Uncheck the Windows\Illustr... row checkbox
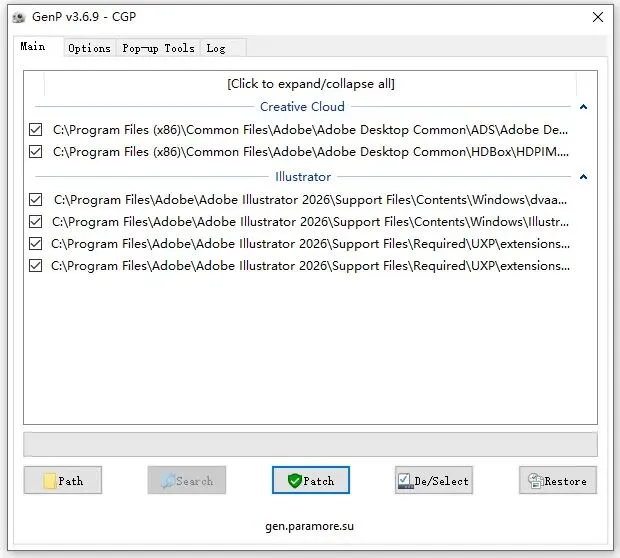This screenshot has width=620, height=558. click(x=36, y=222)
